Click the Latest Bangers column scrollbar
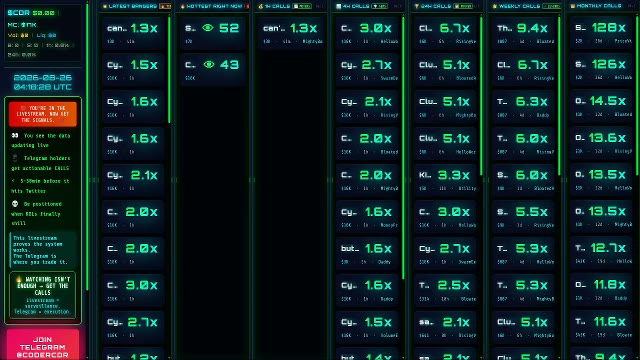640x360 pixels. (x=169, y=69)
